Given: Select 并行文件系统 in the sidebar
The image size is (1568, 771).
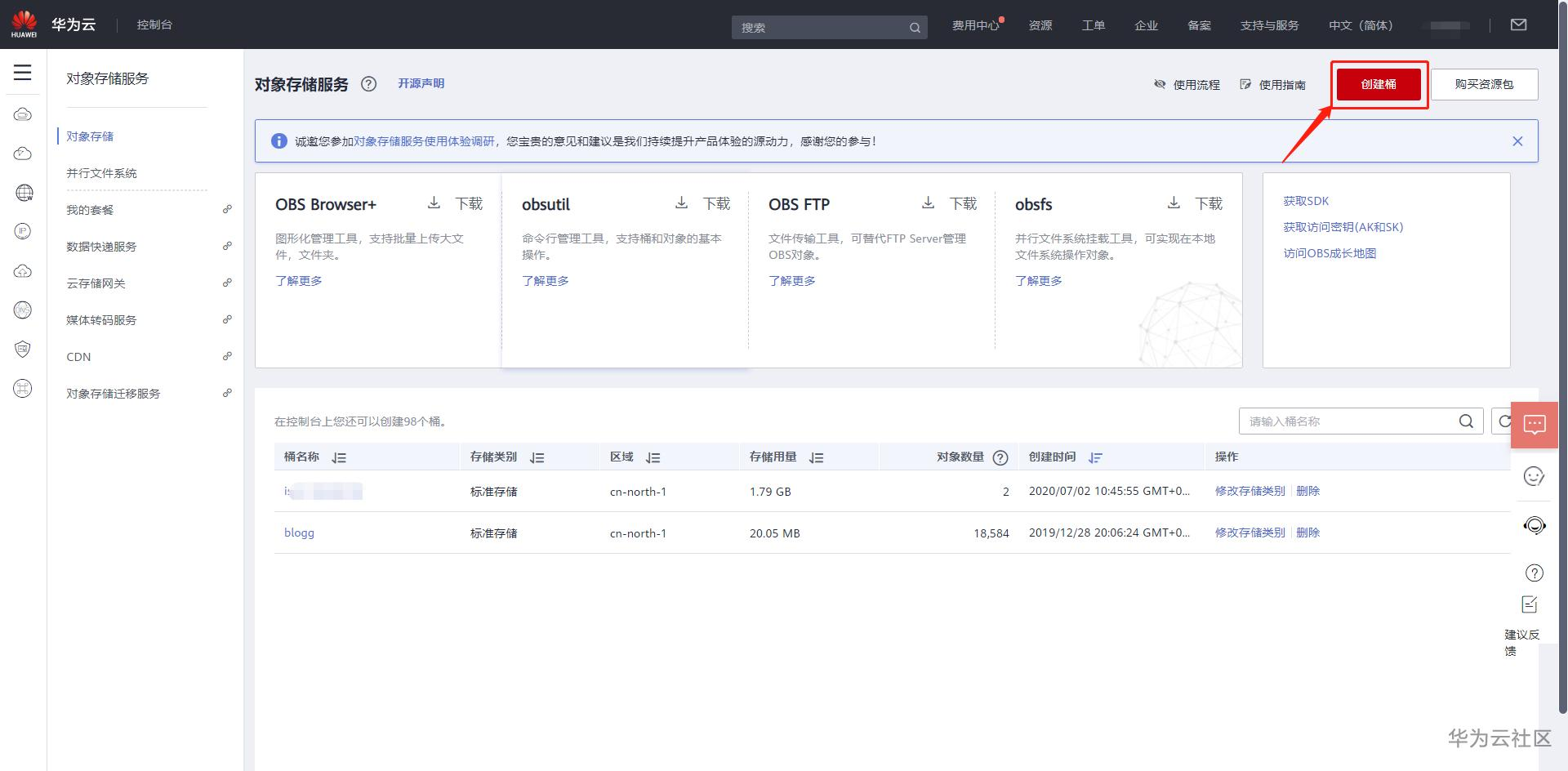Looking at the screenshot, I should [101, 173].
